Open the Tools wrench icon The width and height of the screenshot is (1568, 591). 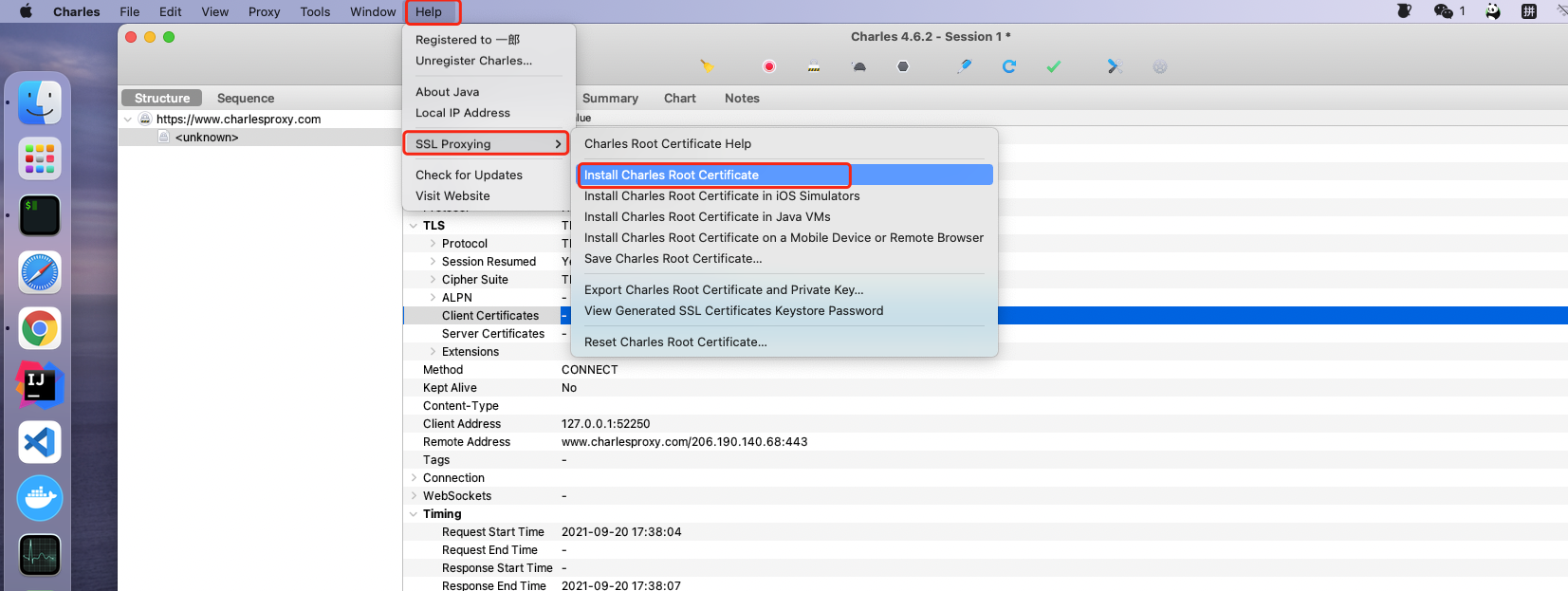click(1115, 66)
